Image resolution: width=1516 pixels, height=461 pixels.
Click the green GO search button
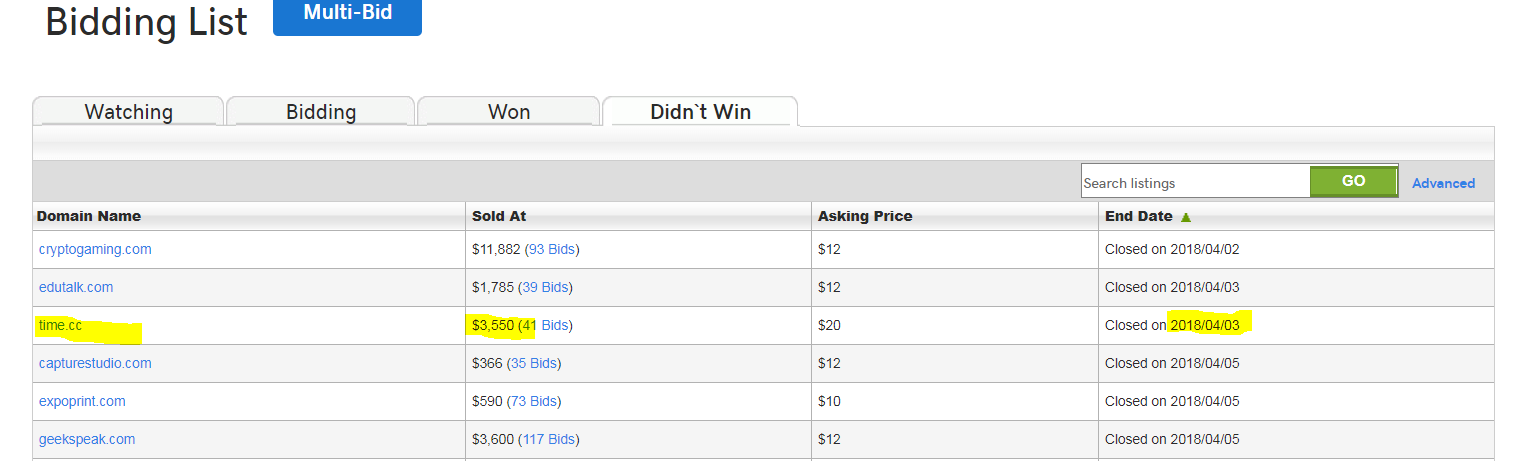click(1353, 181)
